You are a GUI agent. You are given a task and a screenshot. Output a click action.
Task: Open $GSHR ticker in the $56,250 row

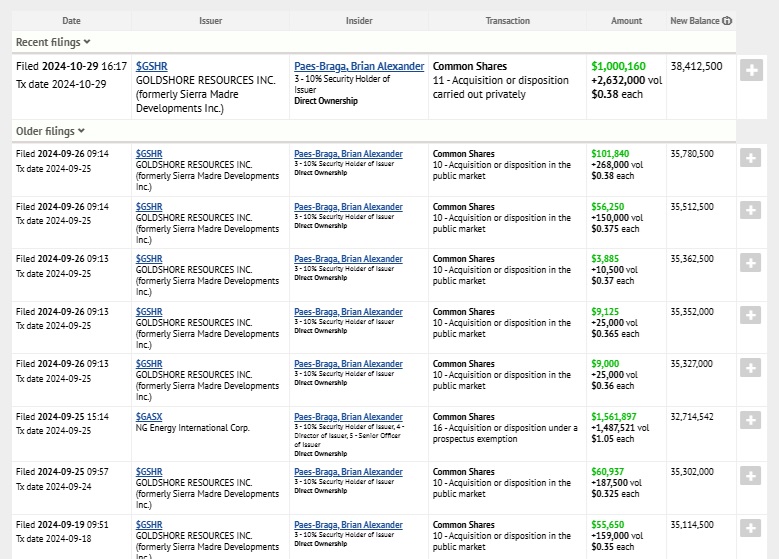(149, 207)
